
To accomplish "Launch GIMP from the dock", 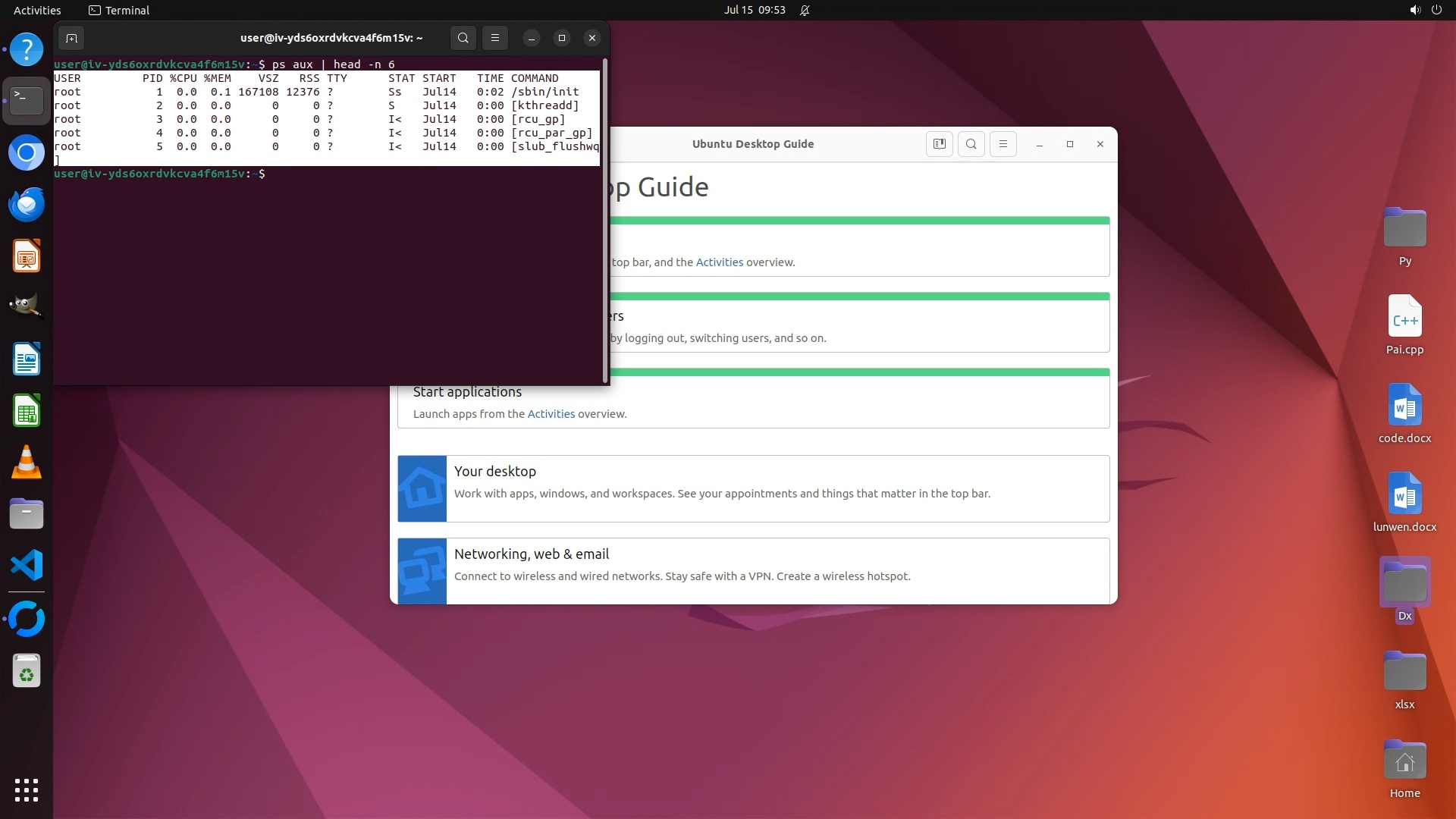I will tap(27, 307).
